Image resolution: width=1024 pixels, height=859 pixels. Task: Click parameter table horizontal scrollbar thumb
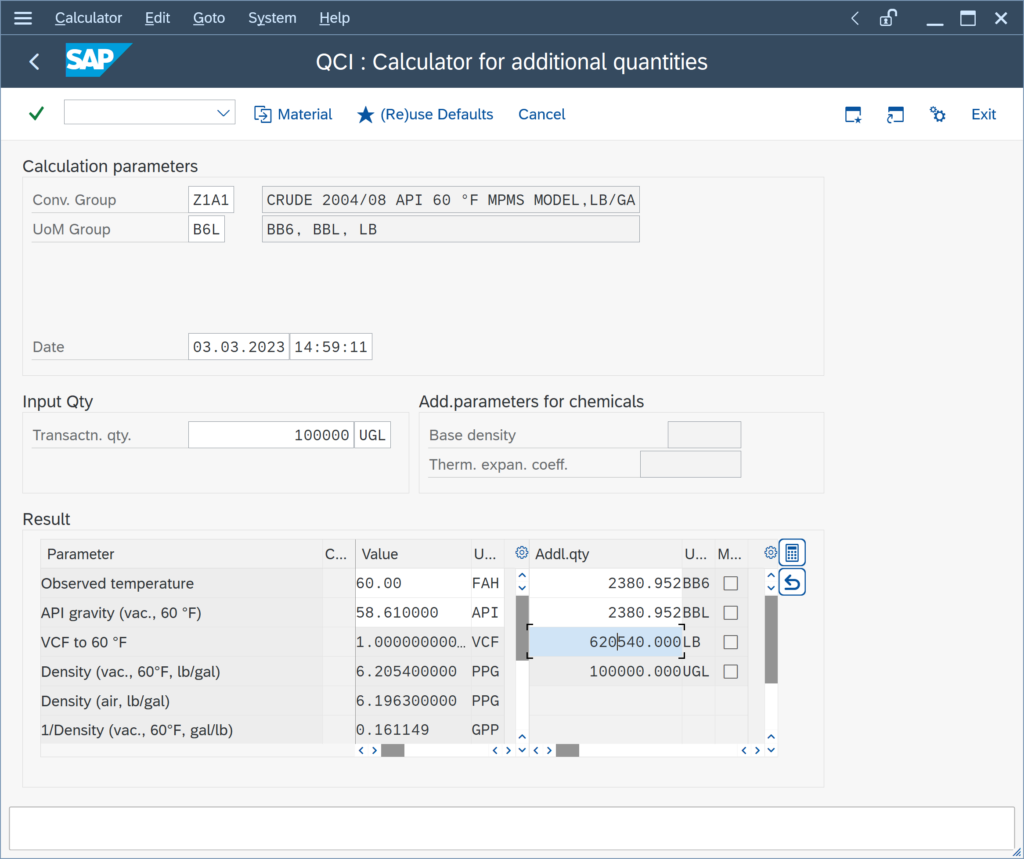[392, 751]
